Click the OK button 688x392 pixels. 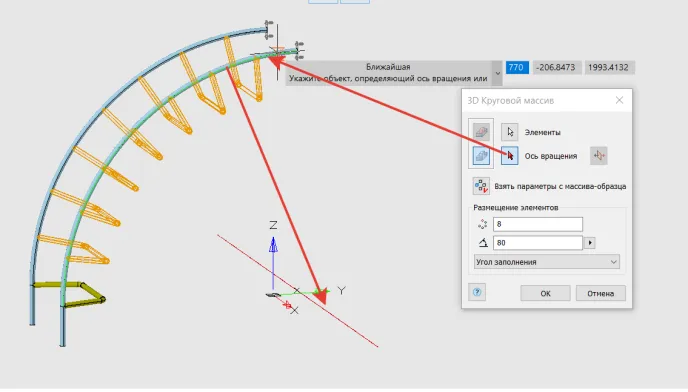[545, 293]
